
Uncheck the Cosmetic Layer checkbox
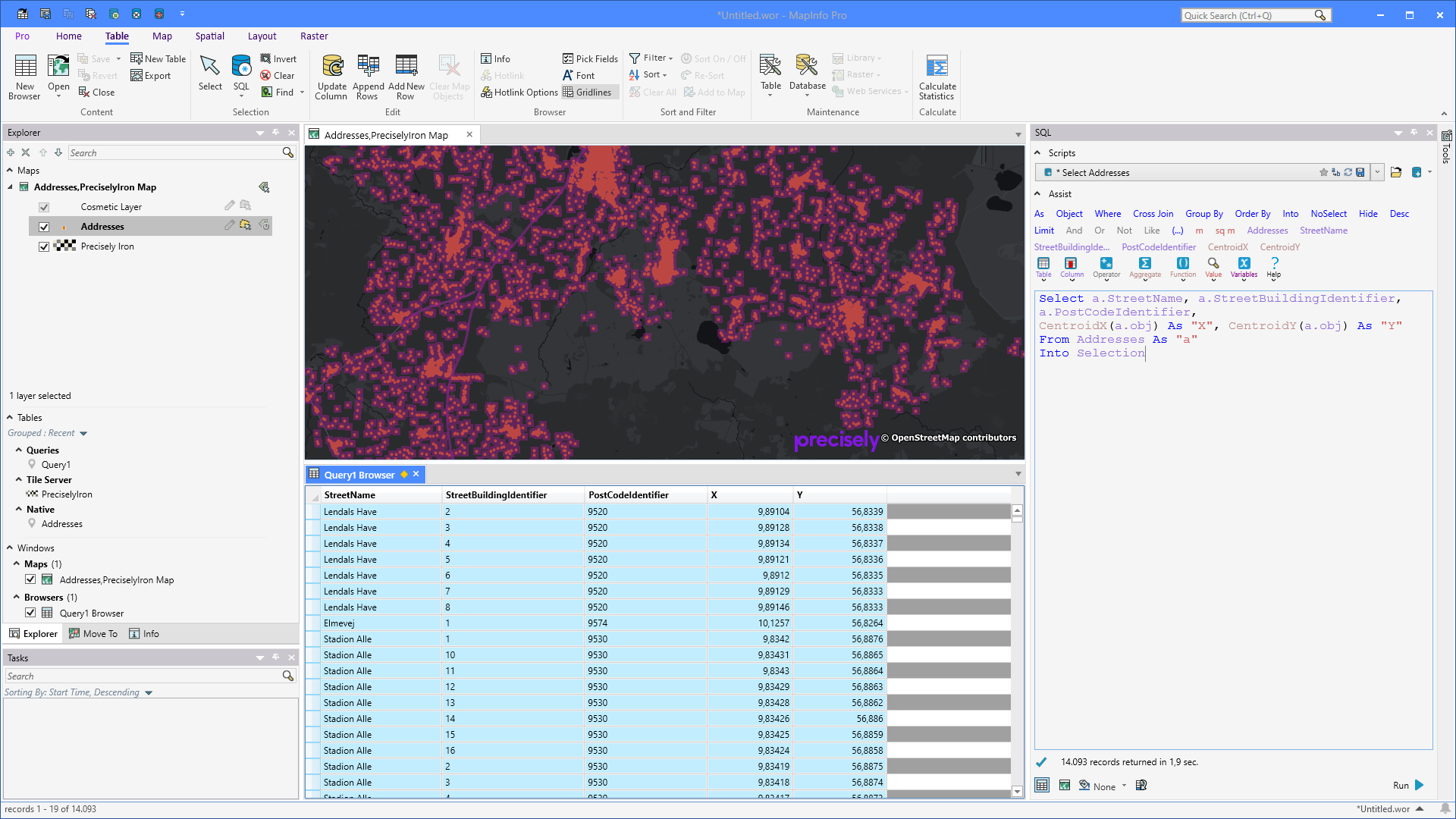44,206
